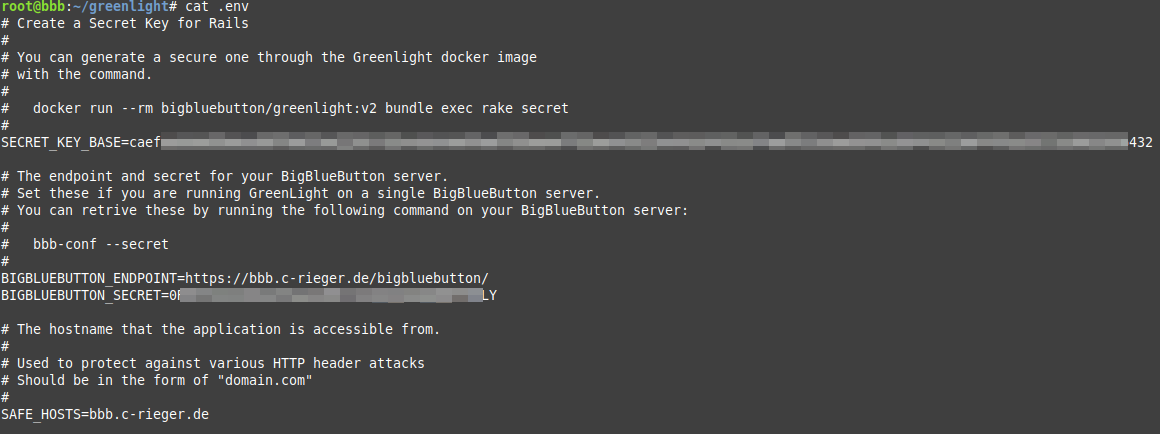Click the '432' ending of secret key
The width and height of the screenshot is (1160, 434).
pos(1141,143)
